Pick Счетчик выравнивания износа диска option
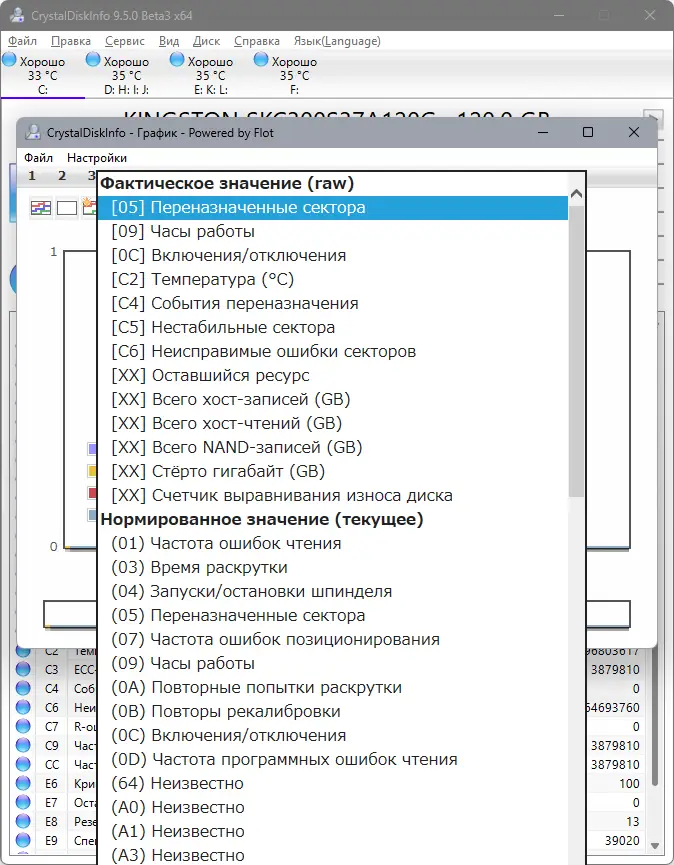674x865 pixels. click(333, 495)
